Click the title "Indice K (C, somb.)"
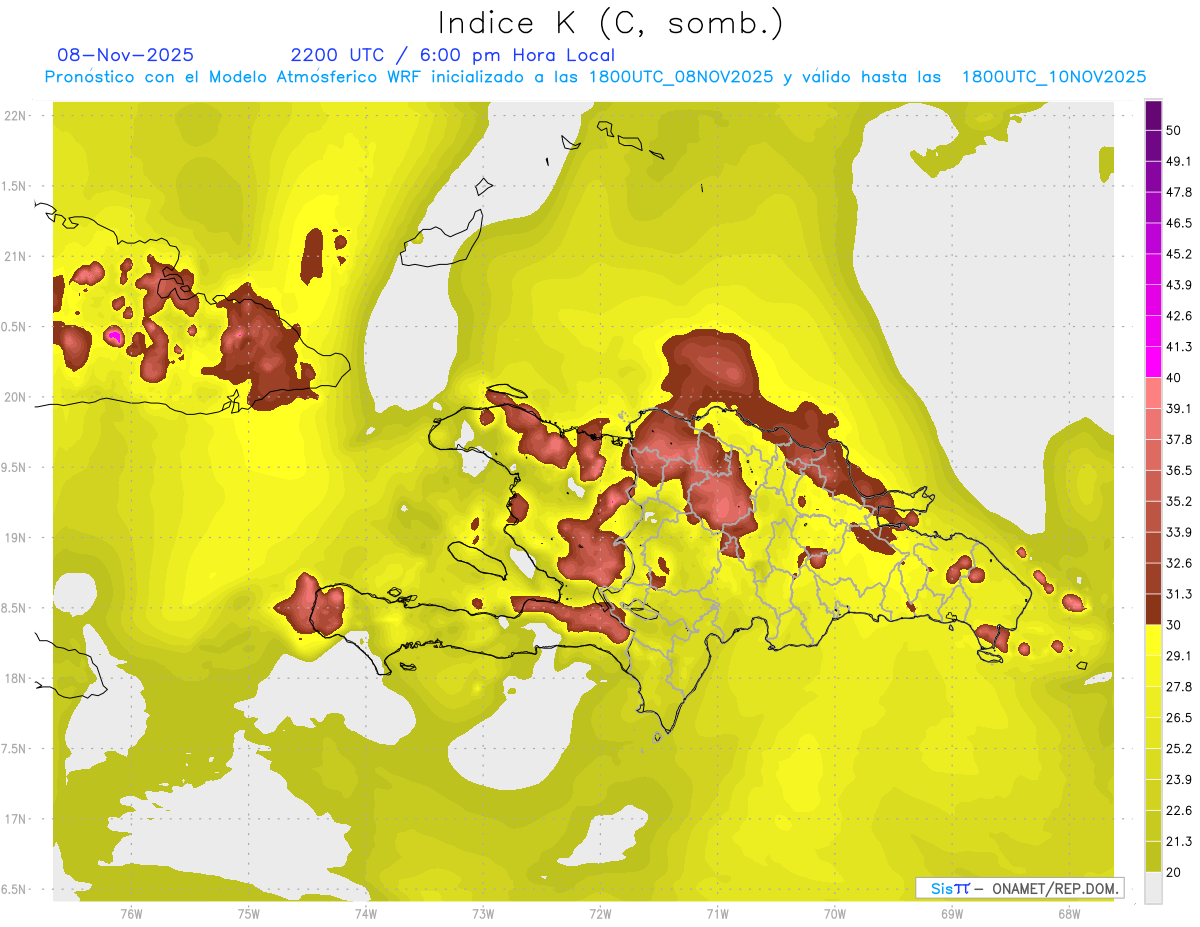This screenshot has width=1200, height=927. point(610,23)
